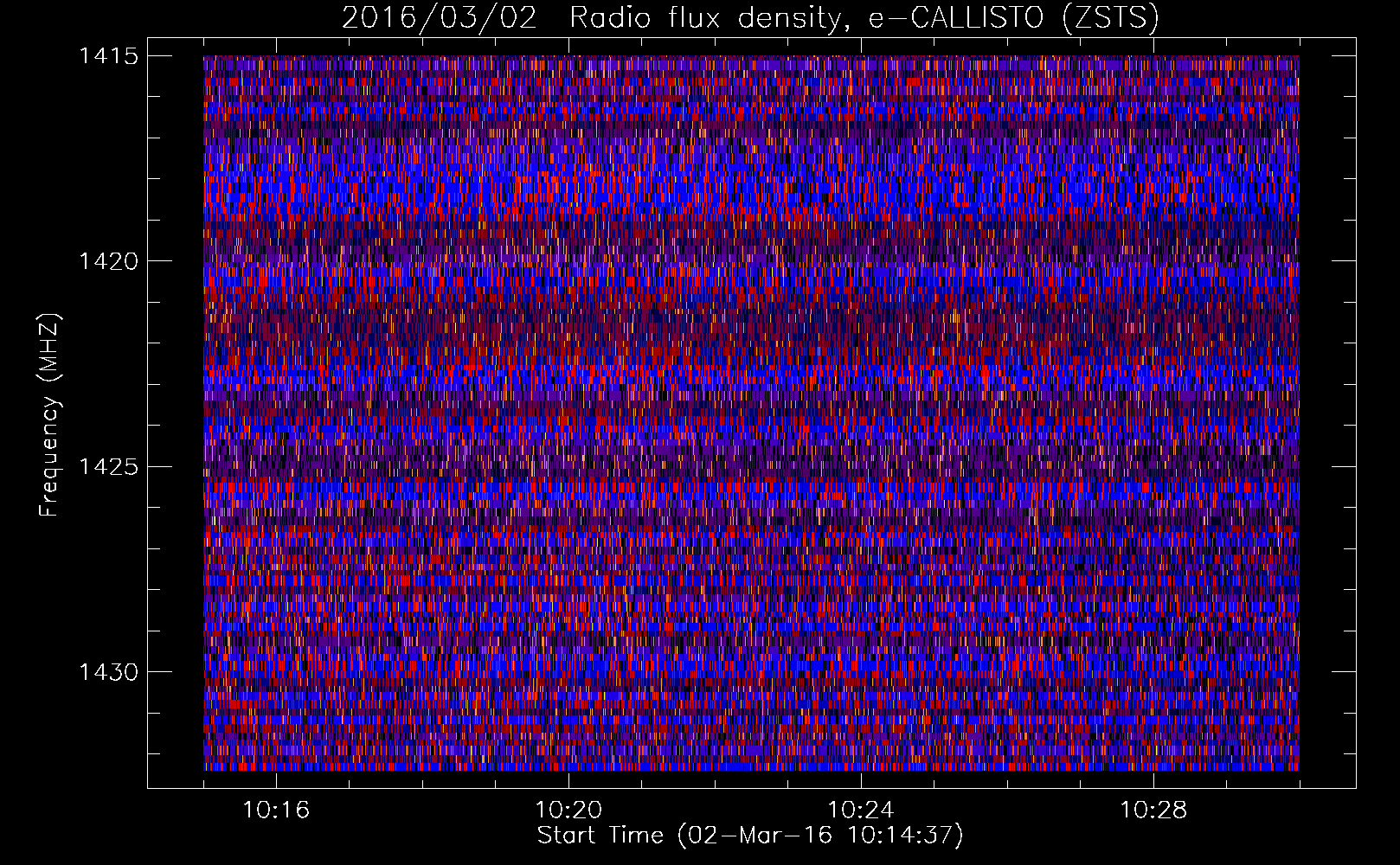
Task: Click the 10:28 time tick label
Action: coord(1153,811)
